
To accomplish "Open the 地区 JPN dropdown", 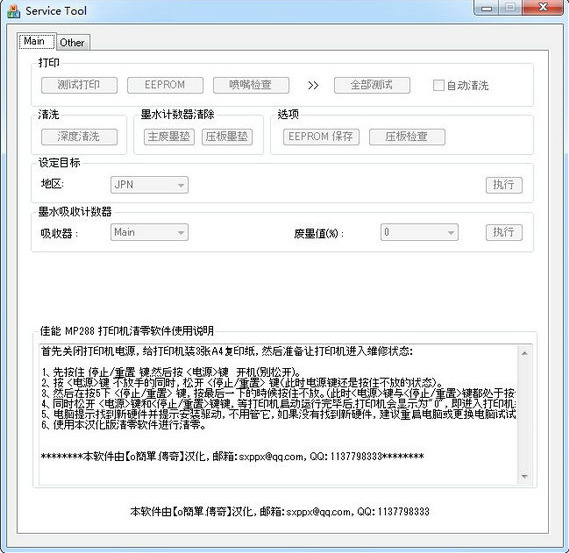I will pyautogui.click(x=149, y=185).
